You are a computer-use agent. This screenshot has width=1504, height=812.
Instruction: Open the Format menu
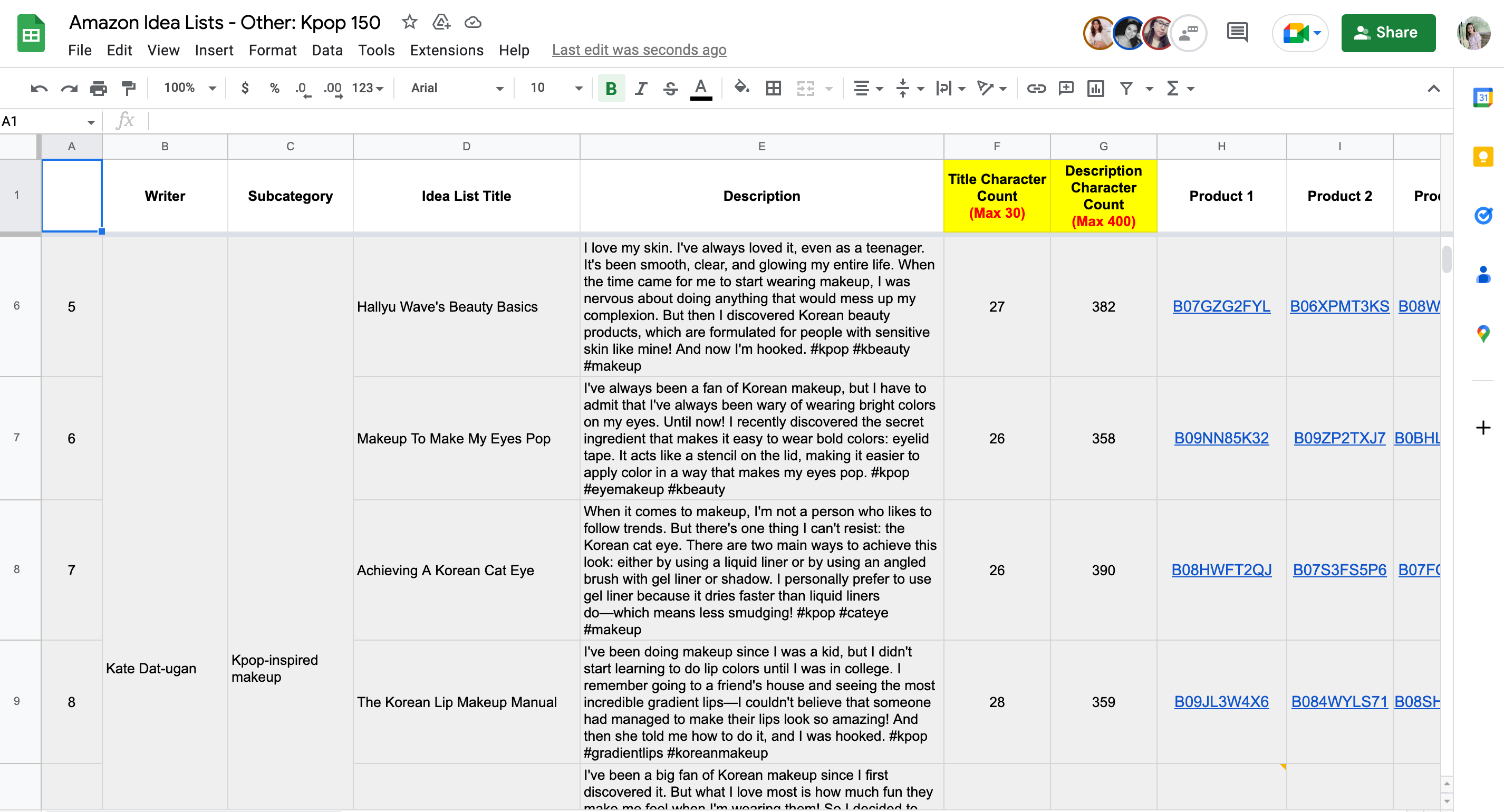point(272,50)
